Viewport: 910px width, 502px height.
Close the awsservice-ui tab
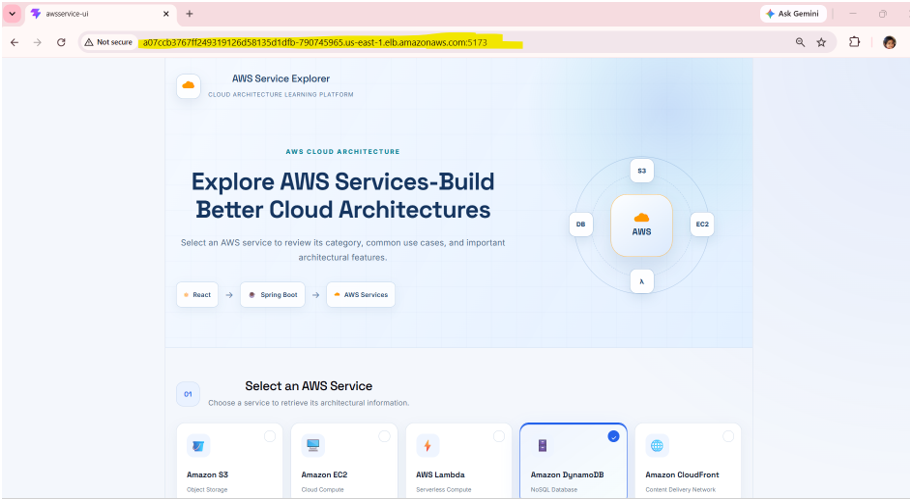(166, 14)
